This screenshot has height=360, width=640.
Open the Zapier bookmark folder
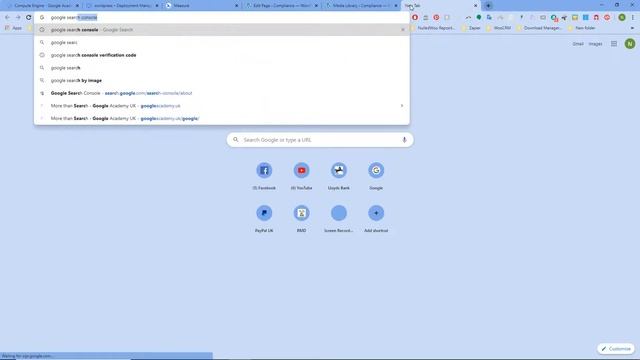[471, 28]
